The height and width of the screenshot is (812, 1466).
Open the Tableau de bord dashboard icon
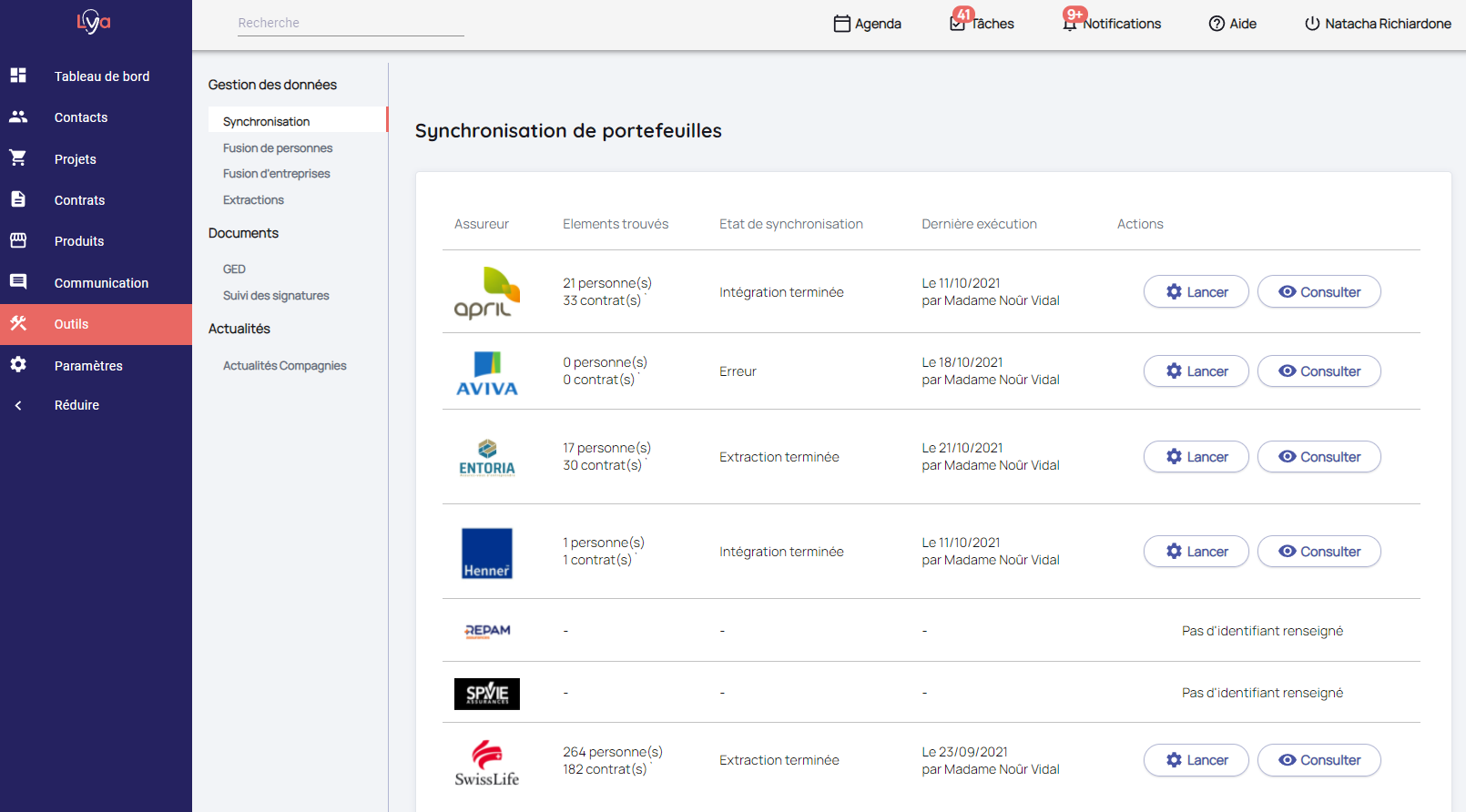(18, 76)
